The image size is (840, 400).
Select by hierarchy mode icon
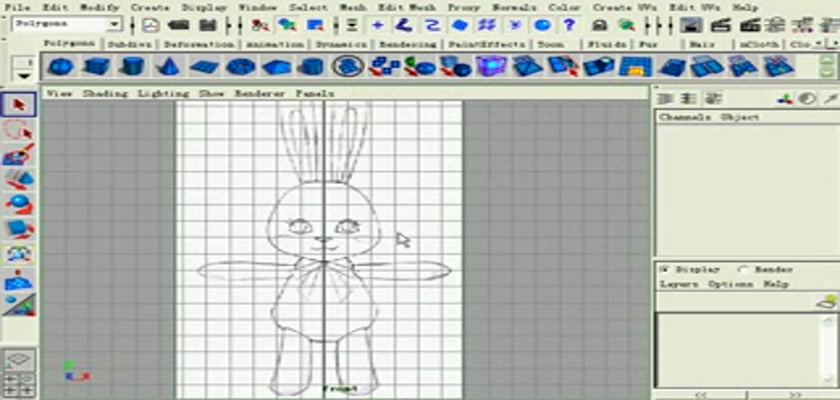tap(260, 25)
